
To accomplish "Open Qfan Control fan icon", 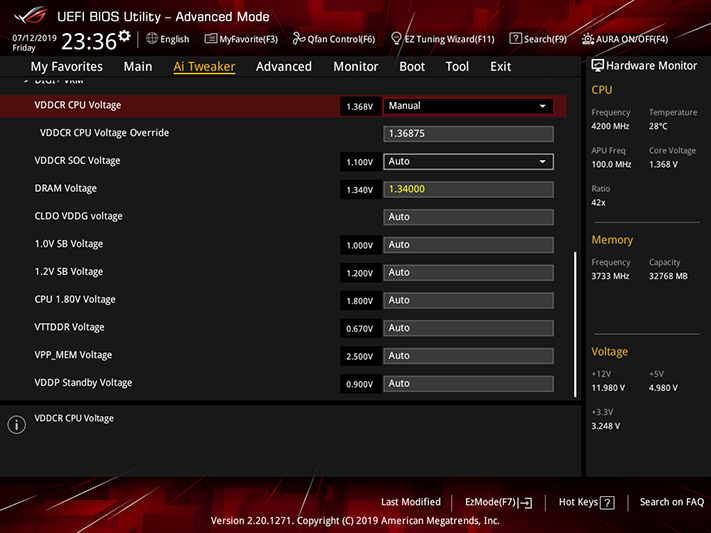I will coord(298,39).
